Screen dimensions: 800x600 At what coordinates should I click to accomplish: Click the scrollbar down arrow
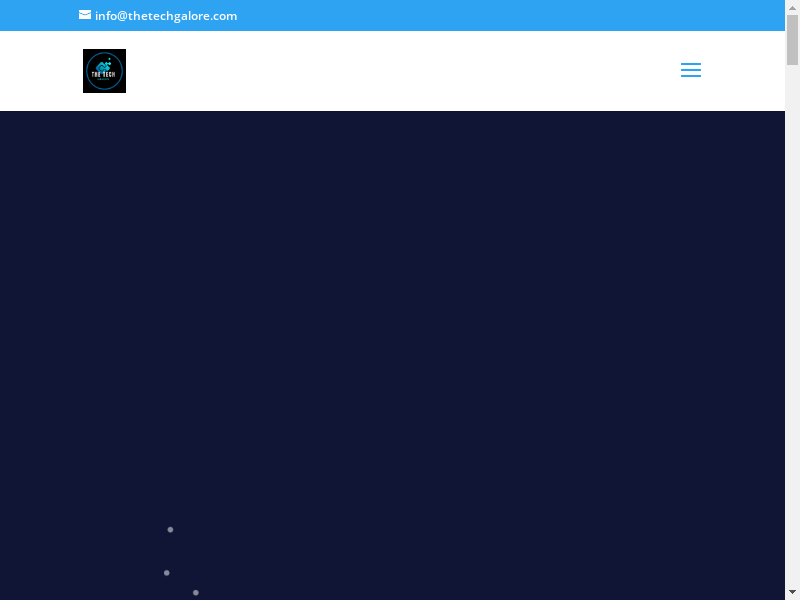tap(792, 592)
